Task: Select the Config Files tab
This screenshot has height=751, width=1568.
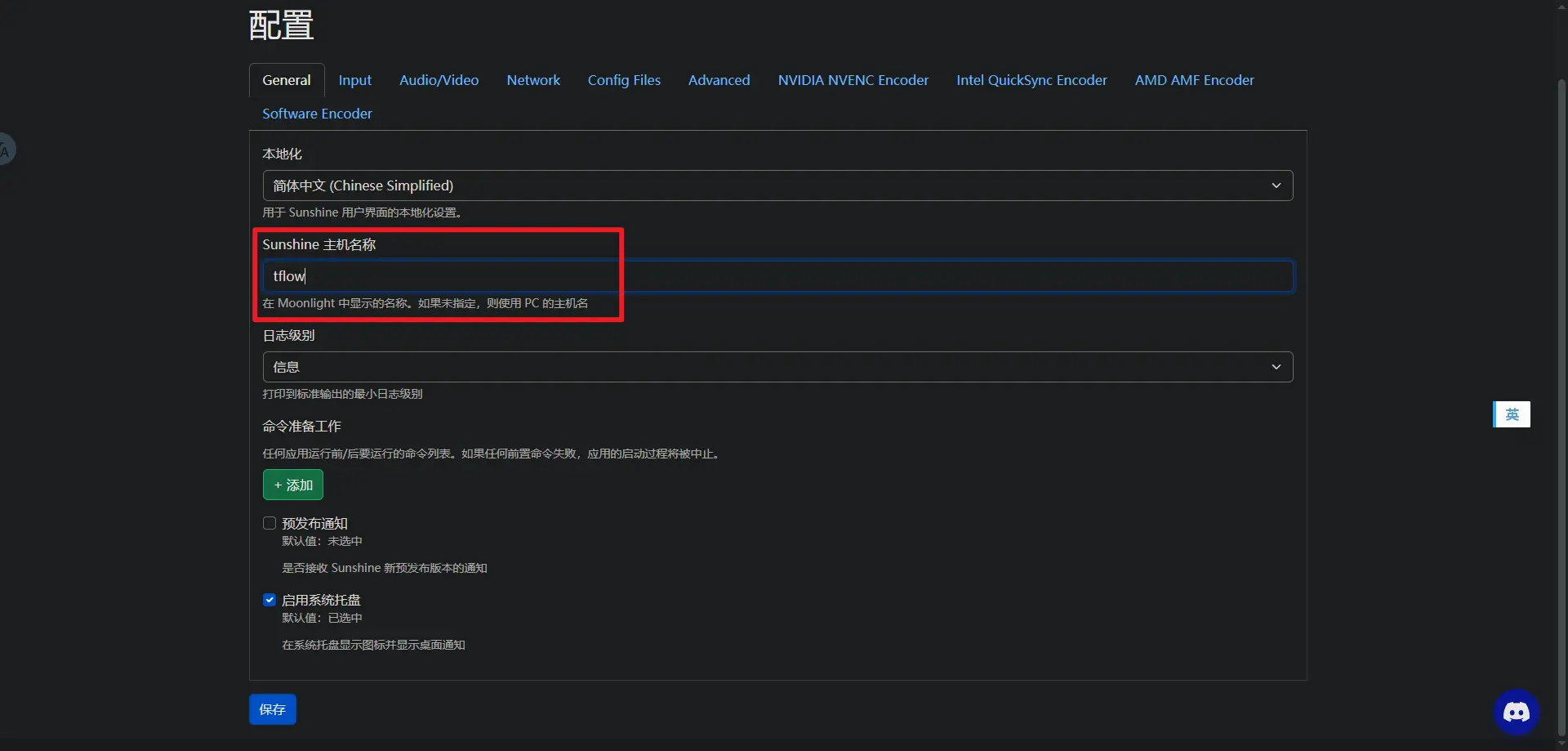Action: (x=624, y=80)
